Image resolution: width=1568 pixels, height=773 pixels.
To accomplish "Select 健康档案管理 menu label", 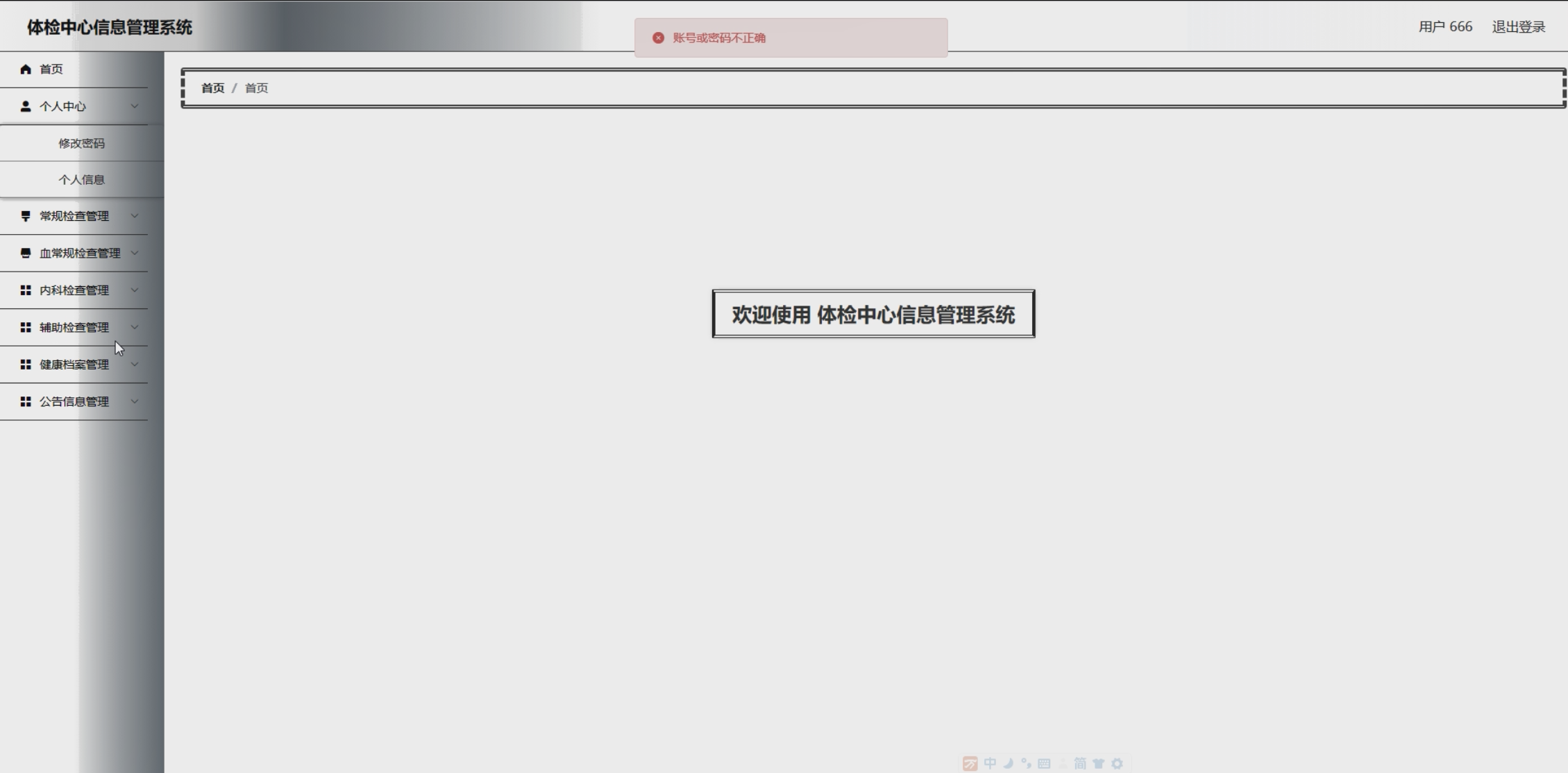I will (x=74, y=365).
